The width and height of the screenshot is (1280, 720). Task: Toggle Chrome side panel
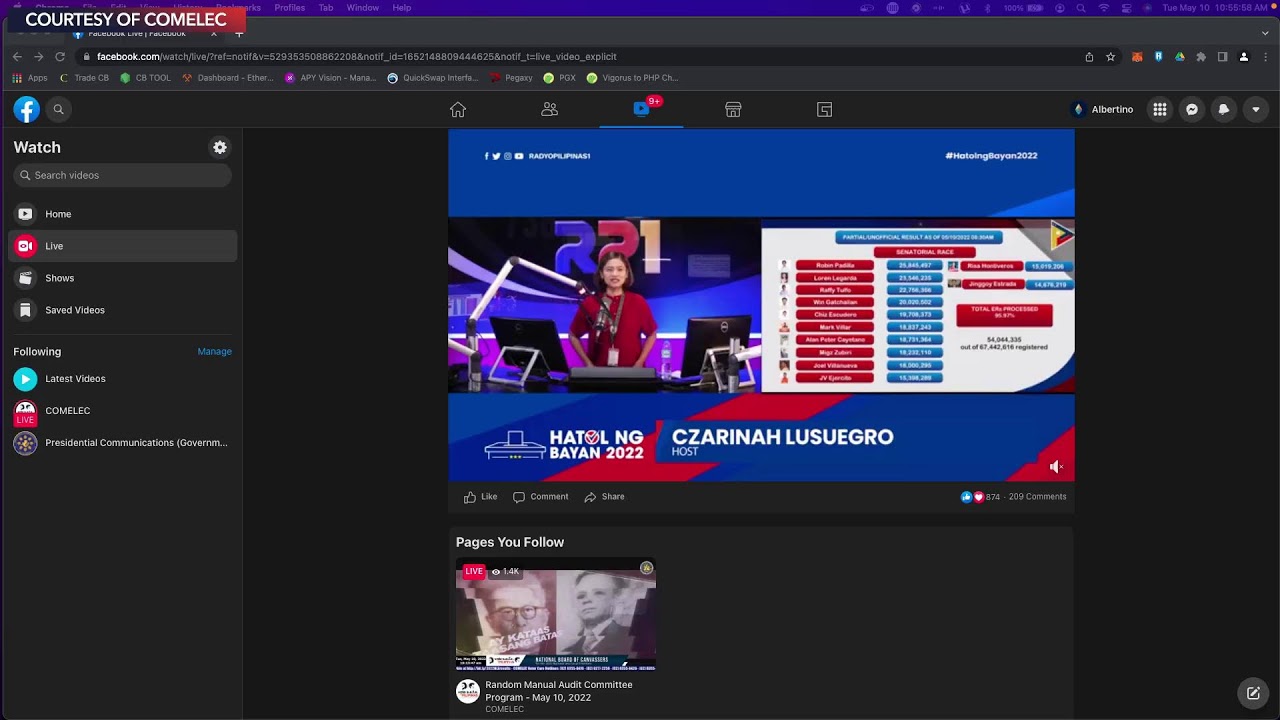[x=1222, y=57]
